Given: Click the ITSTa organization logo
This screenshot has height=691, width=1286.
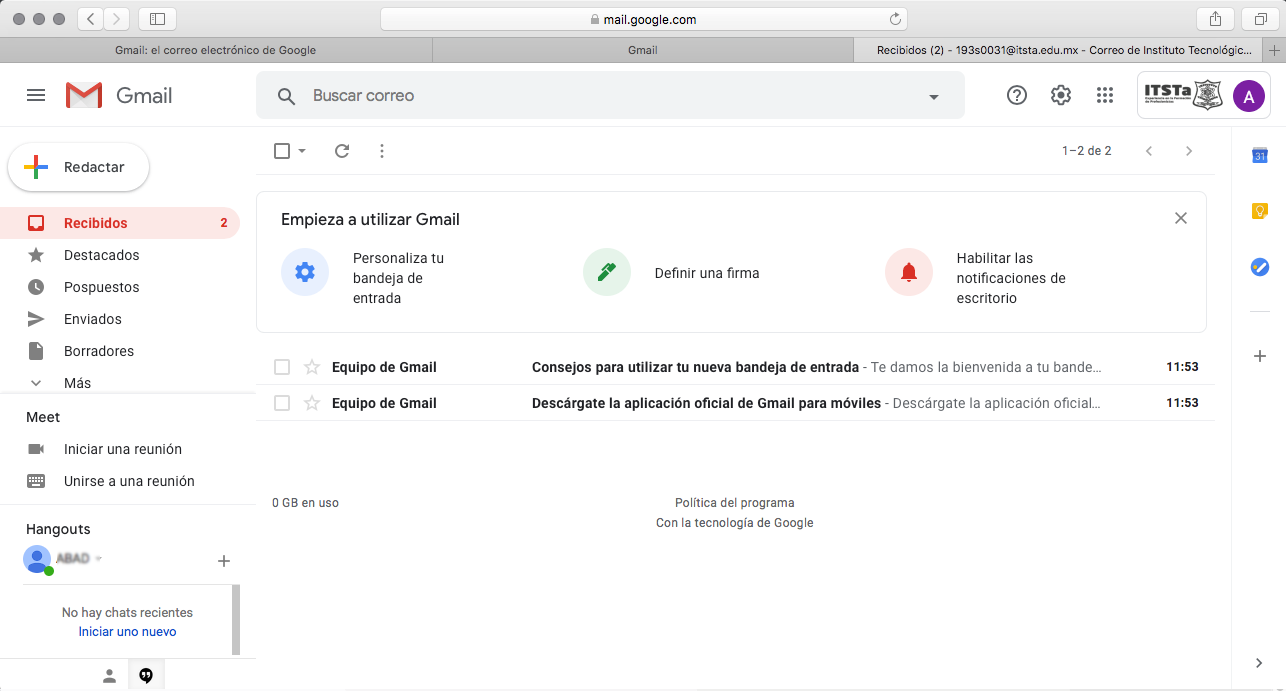Looking at the screenshot, I should [1185, 96].
